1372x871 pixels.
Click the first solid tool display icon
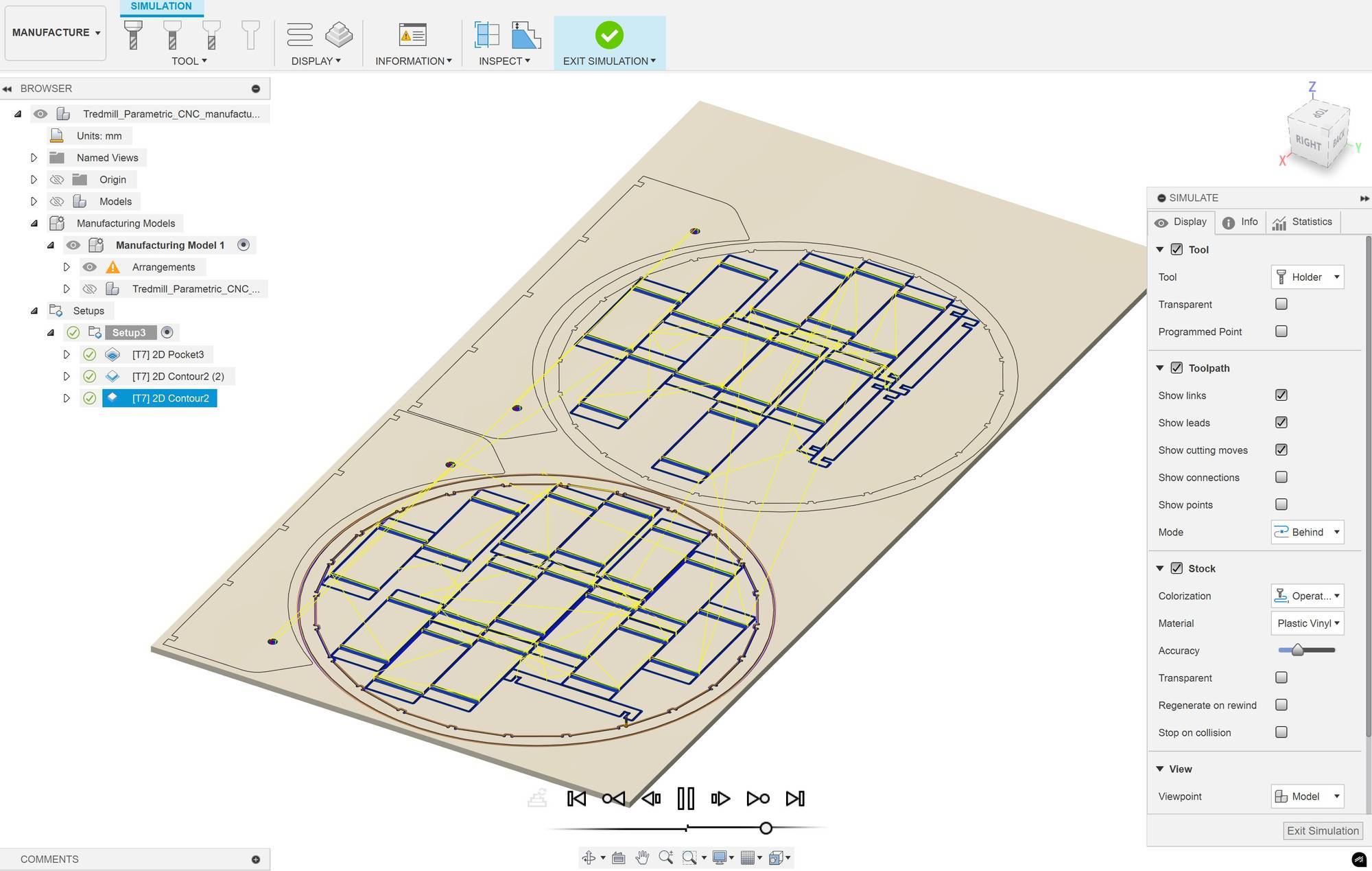tap(133, 34)
